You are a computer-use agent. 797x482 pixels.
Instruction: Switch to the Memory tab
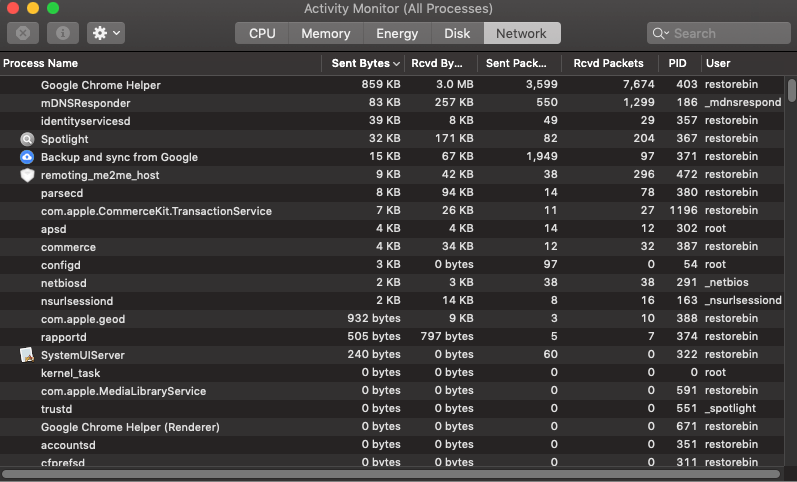click(x=326, y=34)
